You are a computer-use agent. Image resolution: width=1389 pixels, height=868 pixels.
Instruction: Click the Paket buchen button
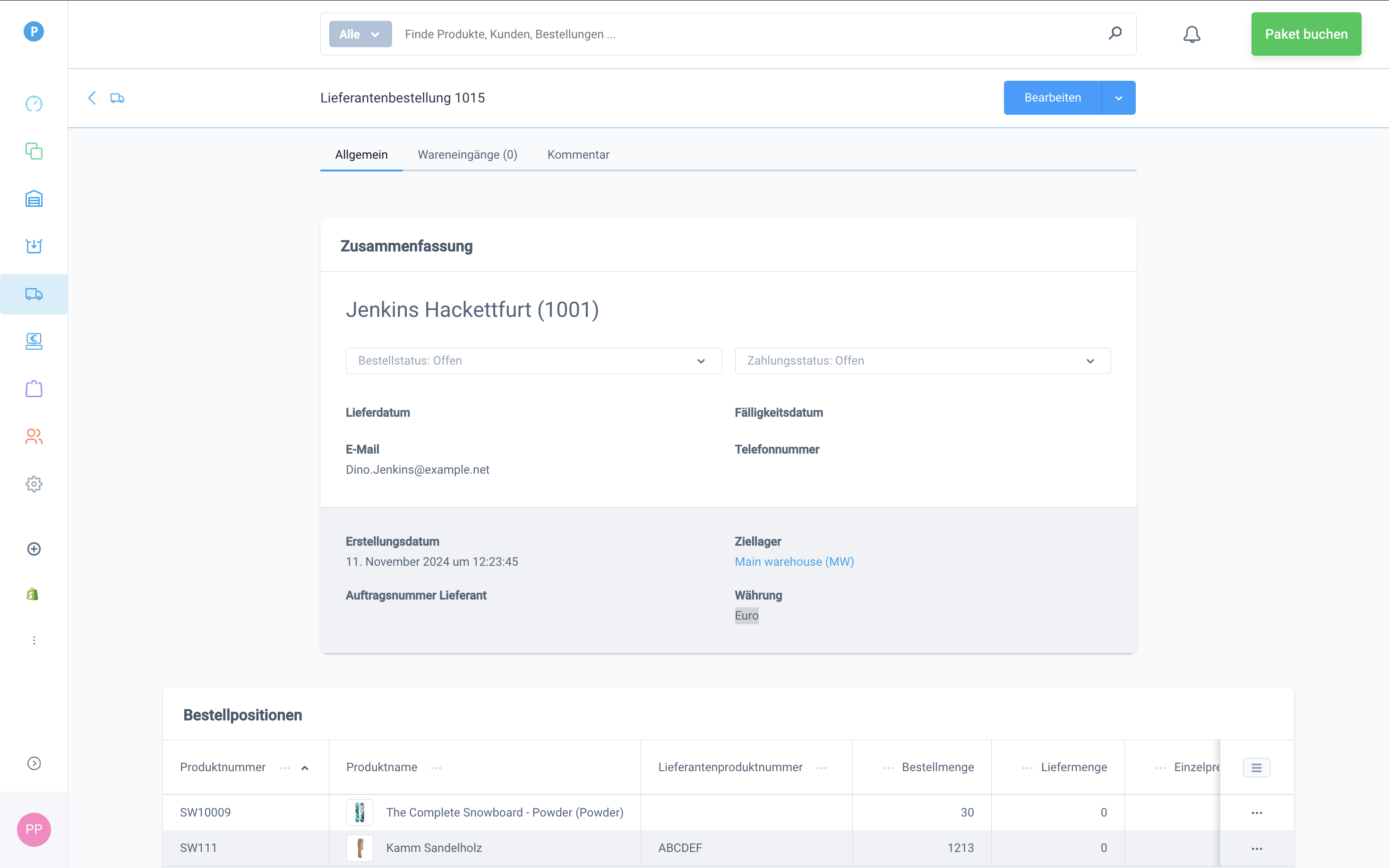pos(1305,34)
